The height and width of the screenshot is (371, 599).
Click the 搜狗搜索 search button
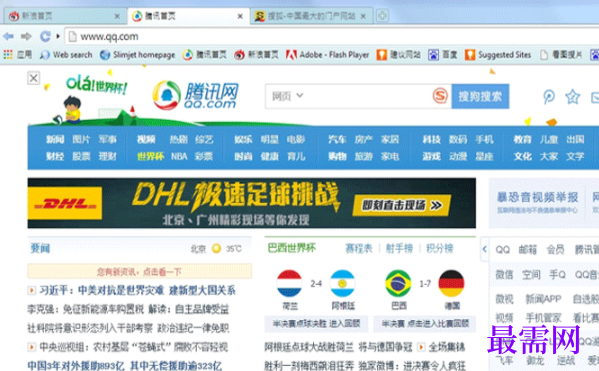(x=480, y=96)
